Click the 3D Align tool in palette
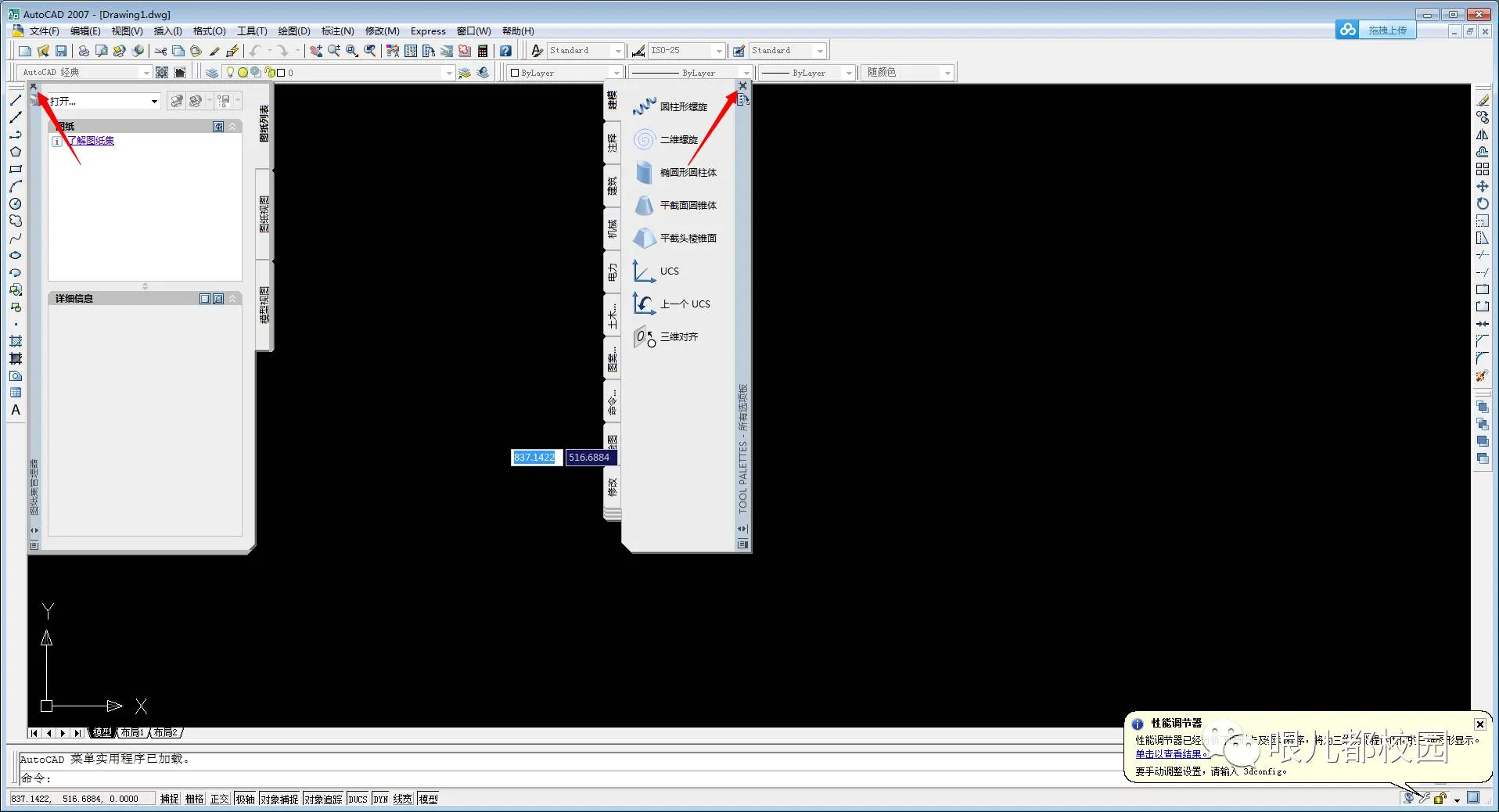 click(x=665, y=336)
